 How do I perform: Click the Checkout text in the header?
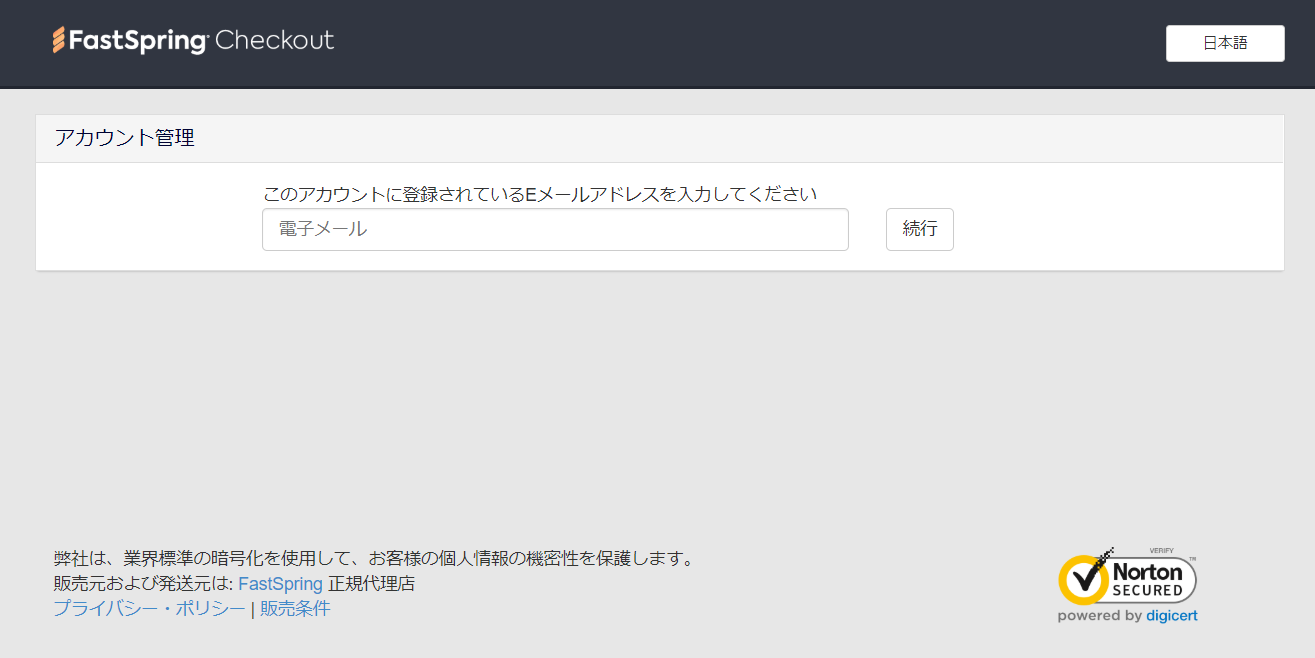[x=274, y=41]
